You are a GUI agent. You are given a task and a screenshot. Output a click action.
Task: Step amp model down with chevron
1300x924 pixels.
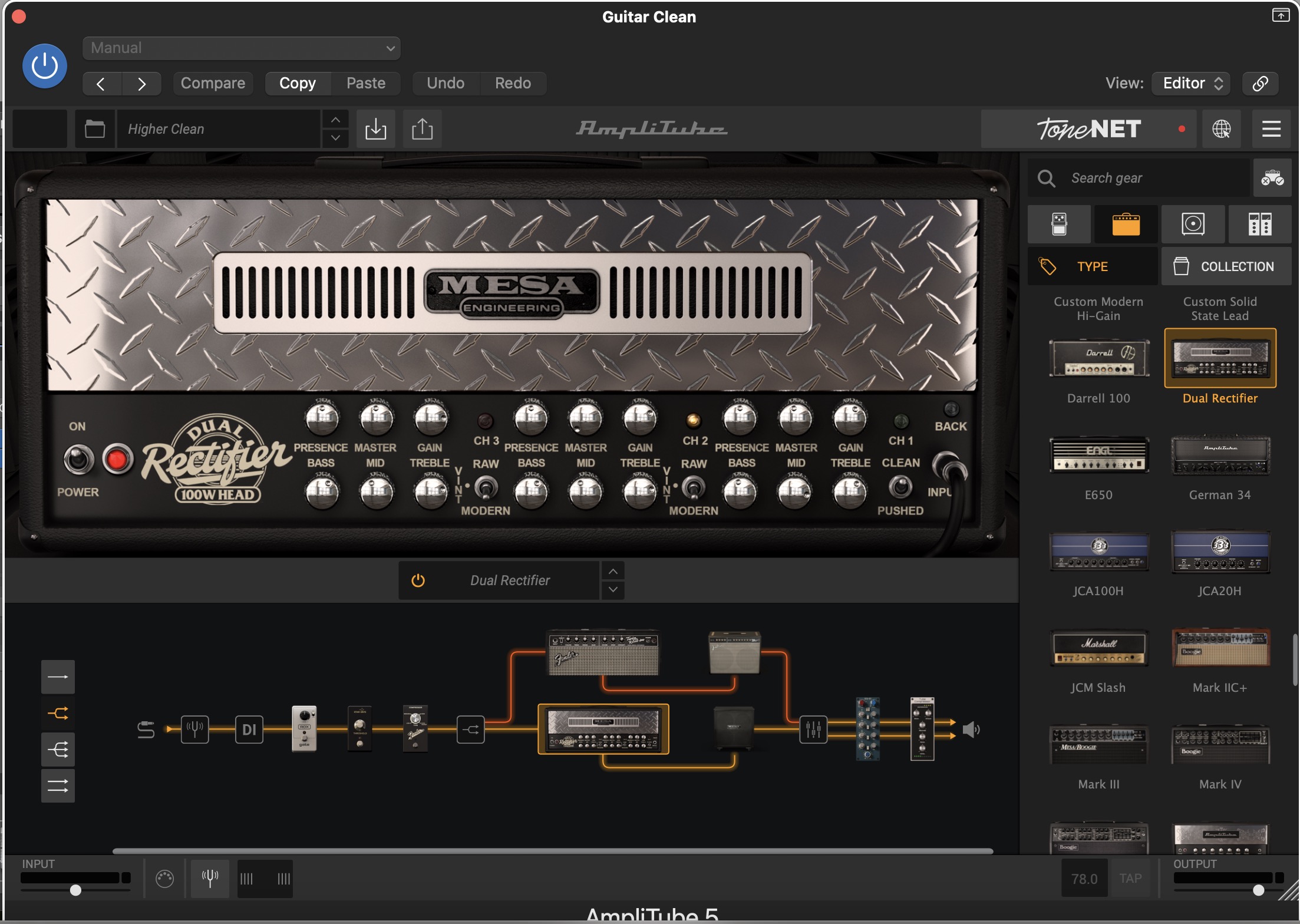(x=613, y=589)
